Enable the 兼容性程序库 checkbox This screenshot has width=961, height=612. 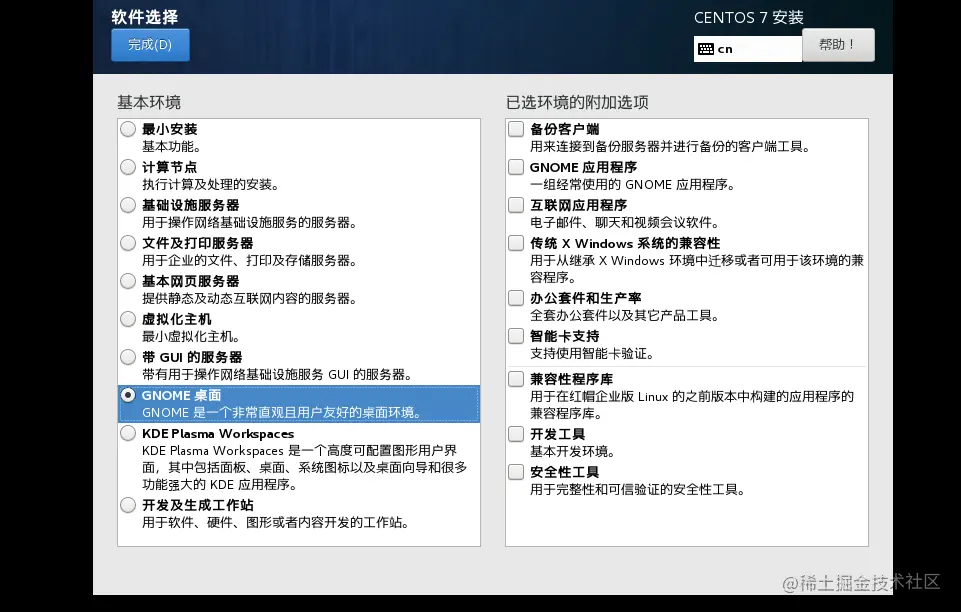[516, 379]
